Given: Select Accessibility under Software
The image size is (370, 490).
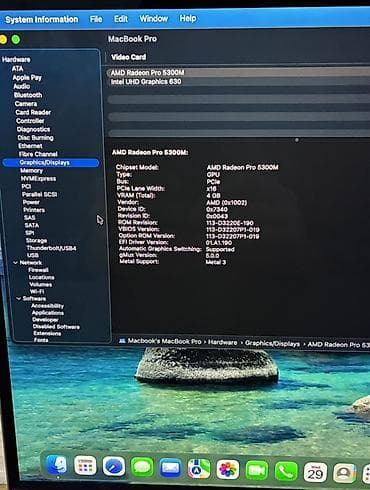Looking at the screenshot, I should 48,306.
